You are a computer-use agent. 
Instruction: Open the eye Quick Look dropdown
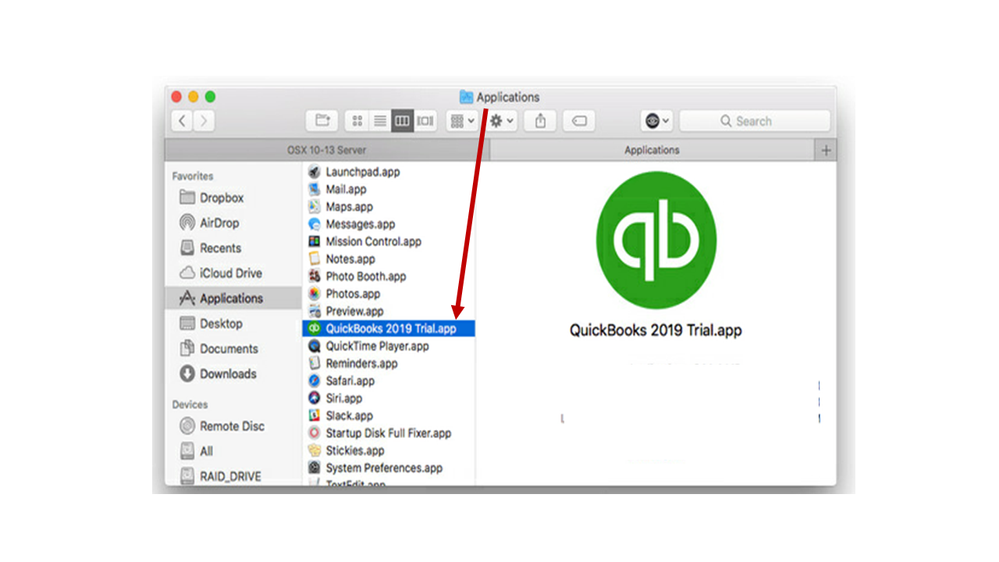coord(657,120)
